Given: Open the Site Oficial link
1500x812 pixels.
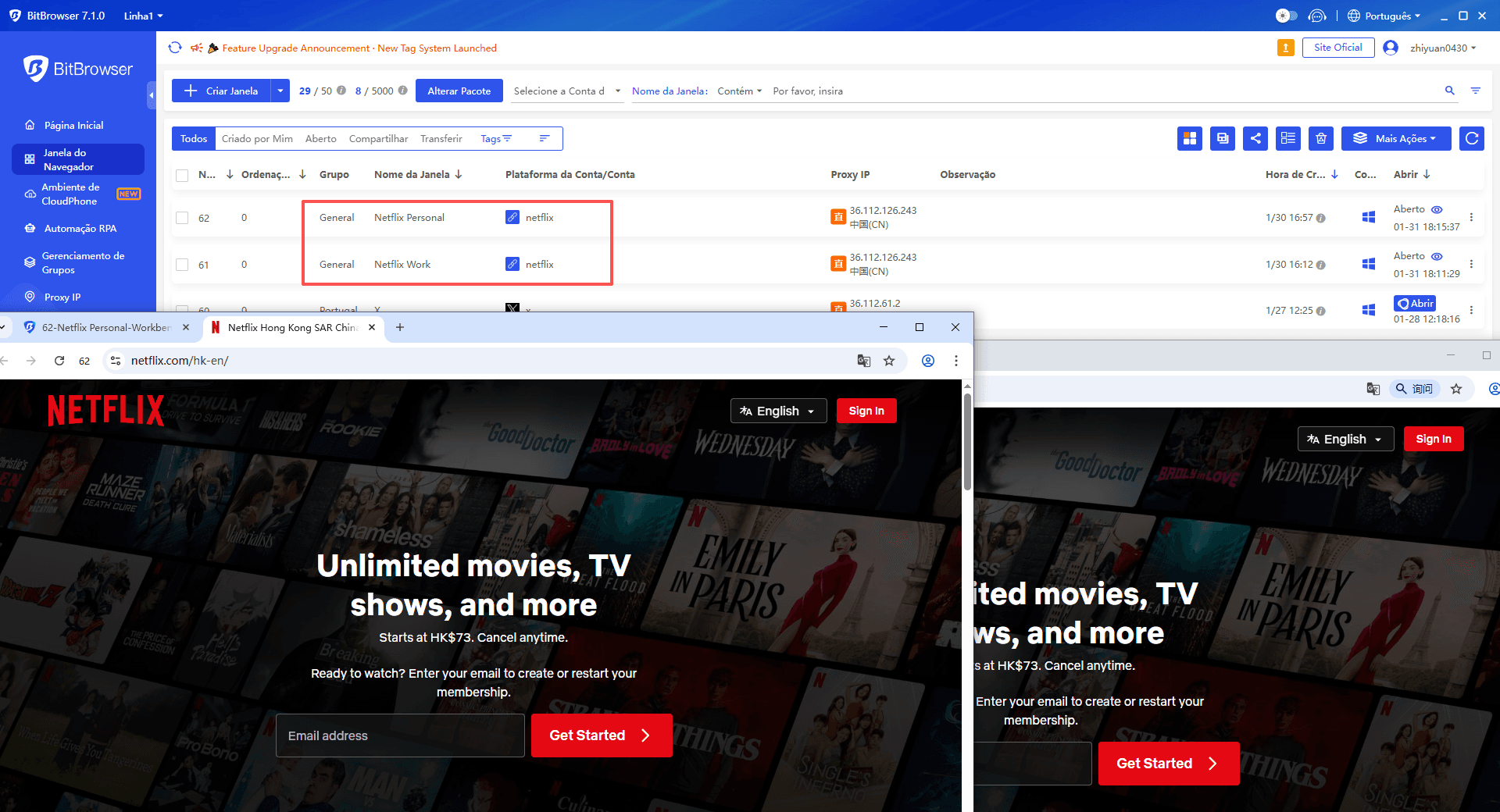Looking at the screenshot, I should point(1338,47).
